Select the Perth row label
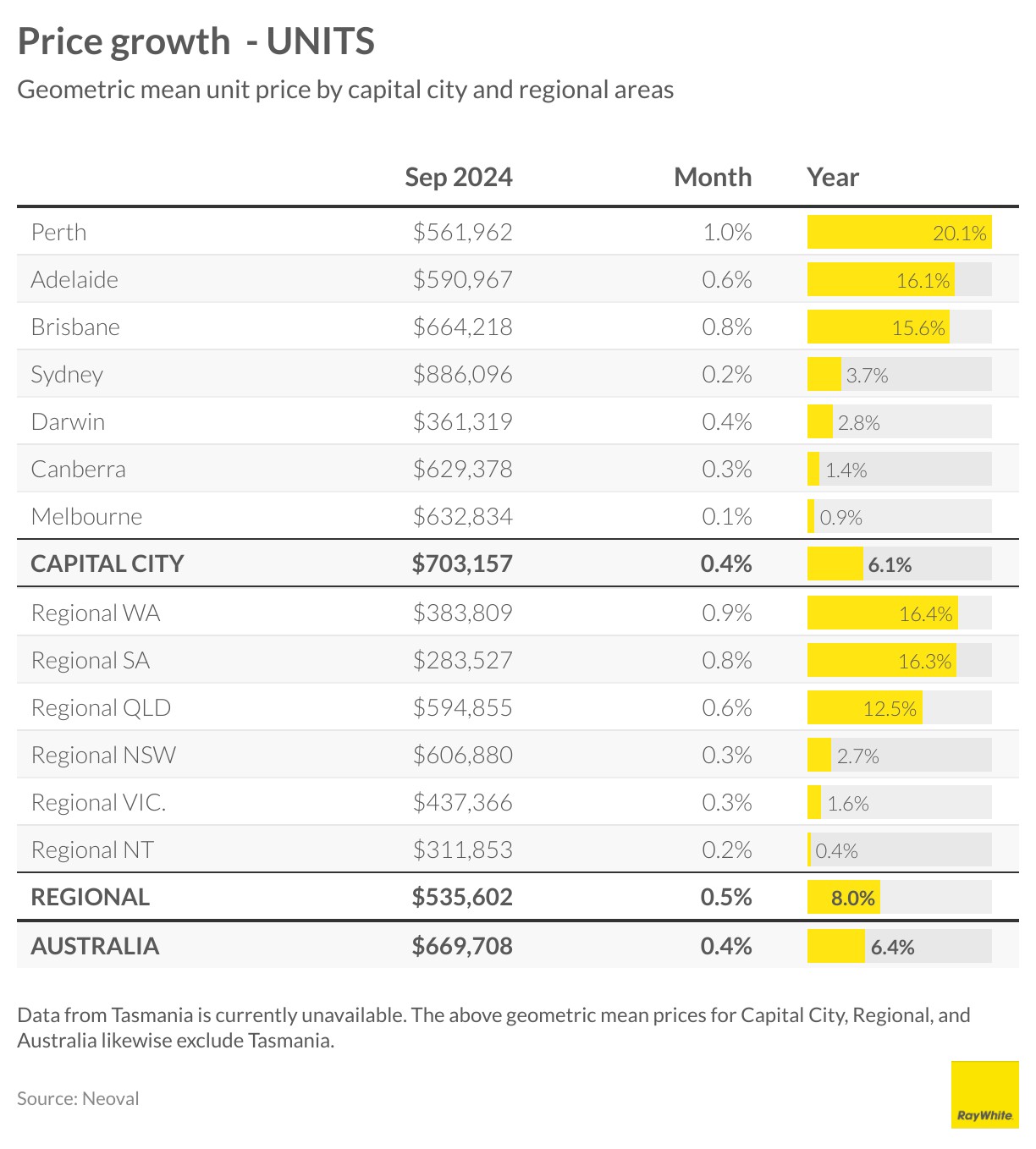The height and width of the screenshot is (1149, 1036). click(58, 233)
